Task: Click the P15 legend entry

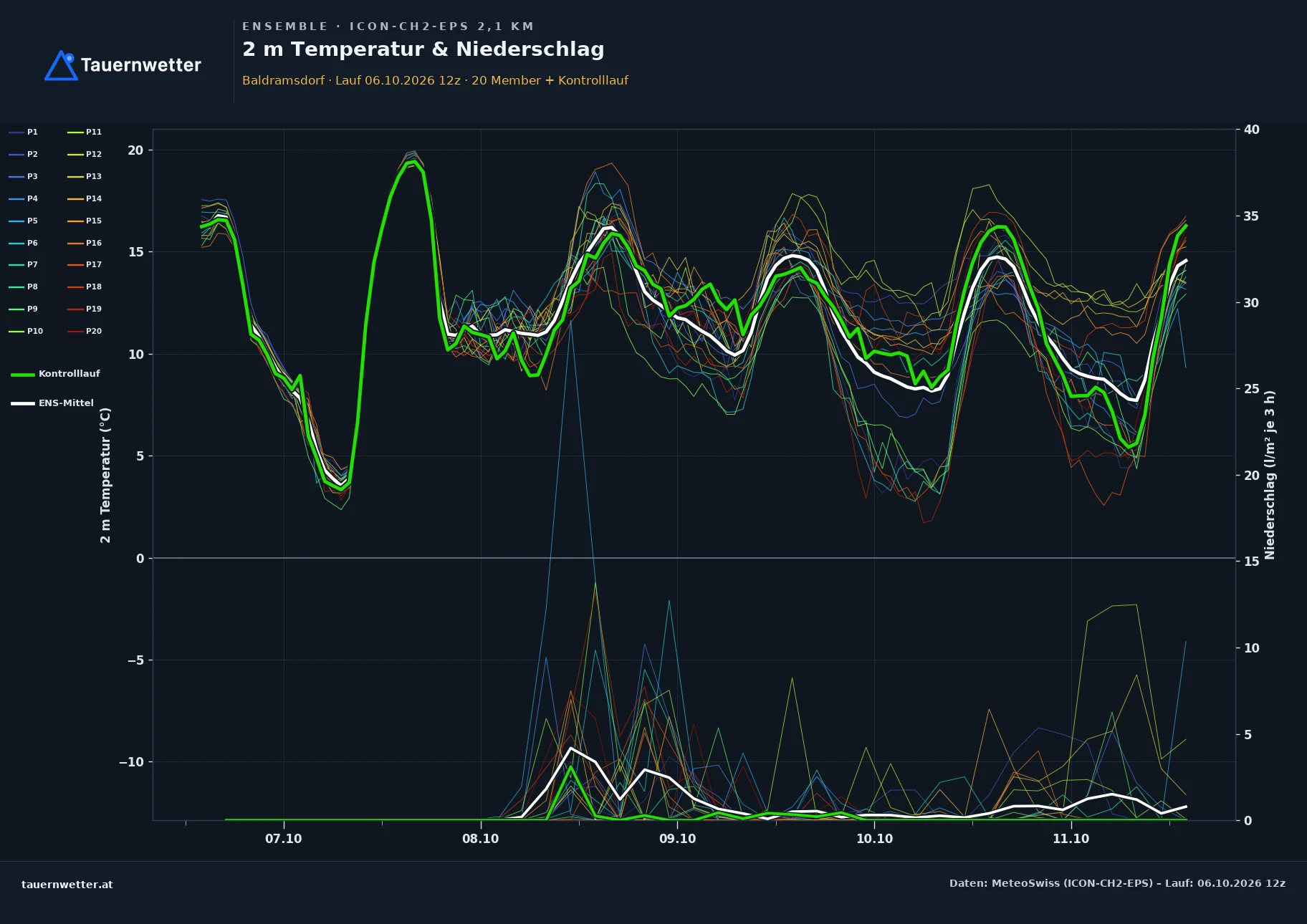Action: point(85,221)
